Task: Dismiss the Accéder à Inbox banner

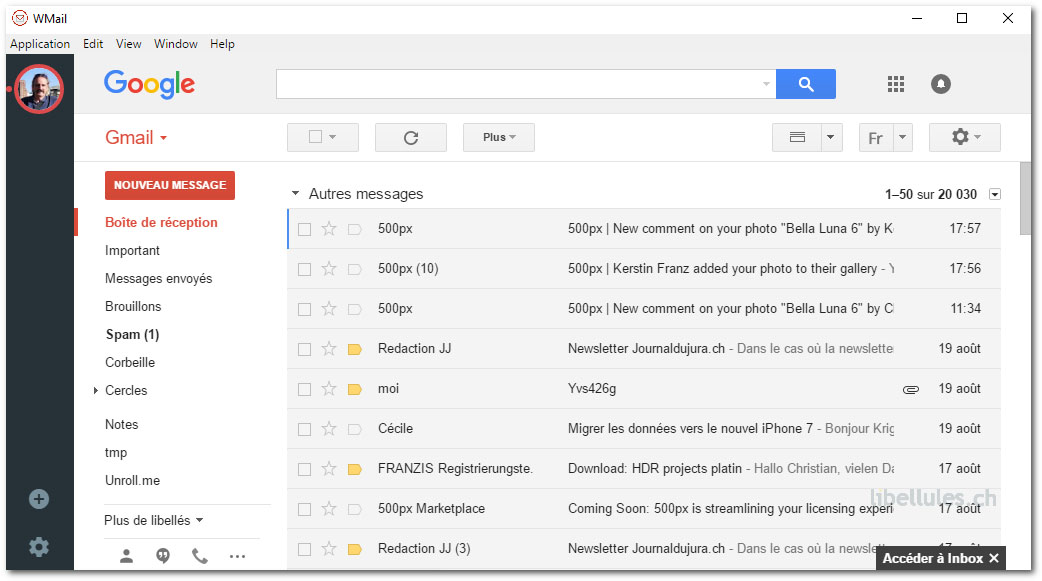Action: pos(993,558)
